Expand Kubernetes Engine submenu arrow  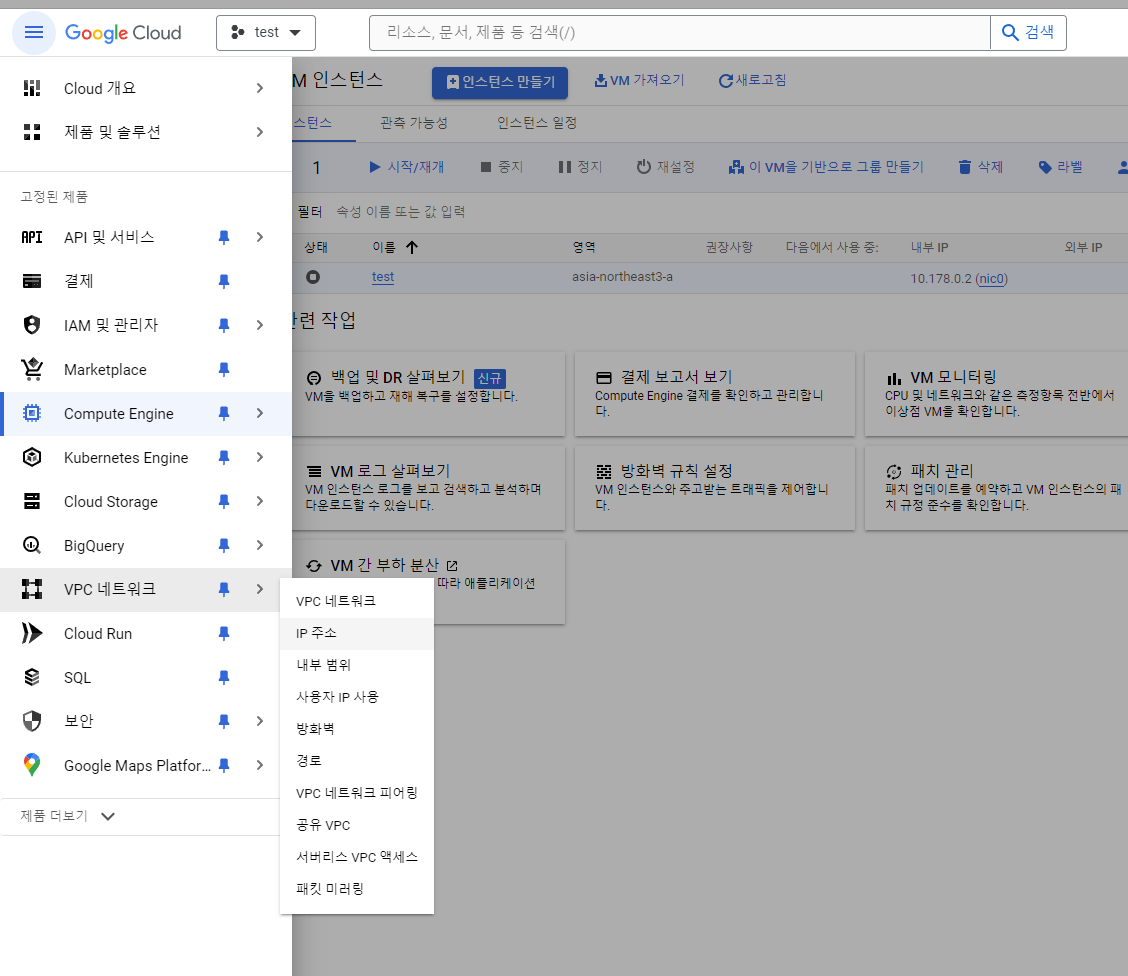pyautogui.click(x=260, y=457)
